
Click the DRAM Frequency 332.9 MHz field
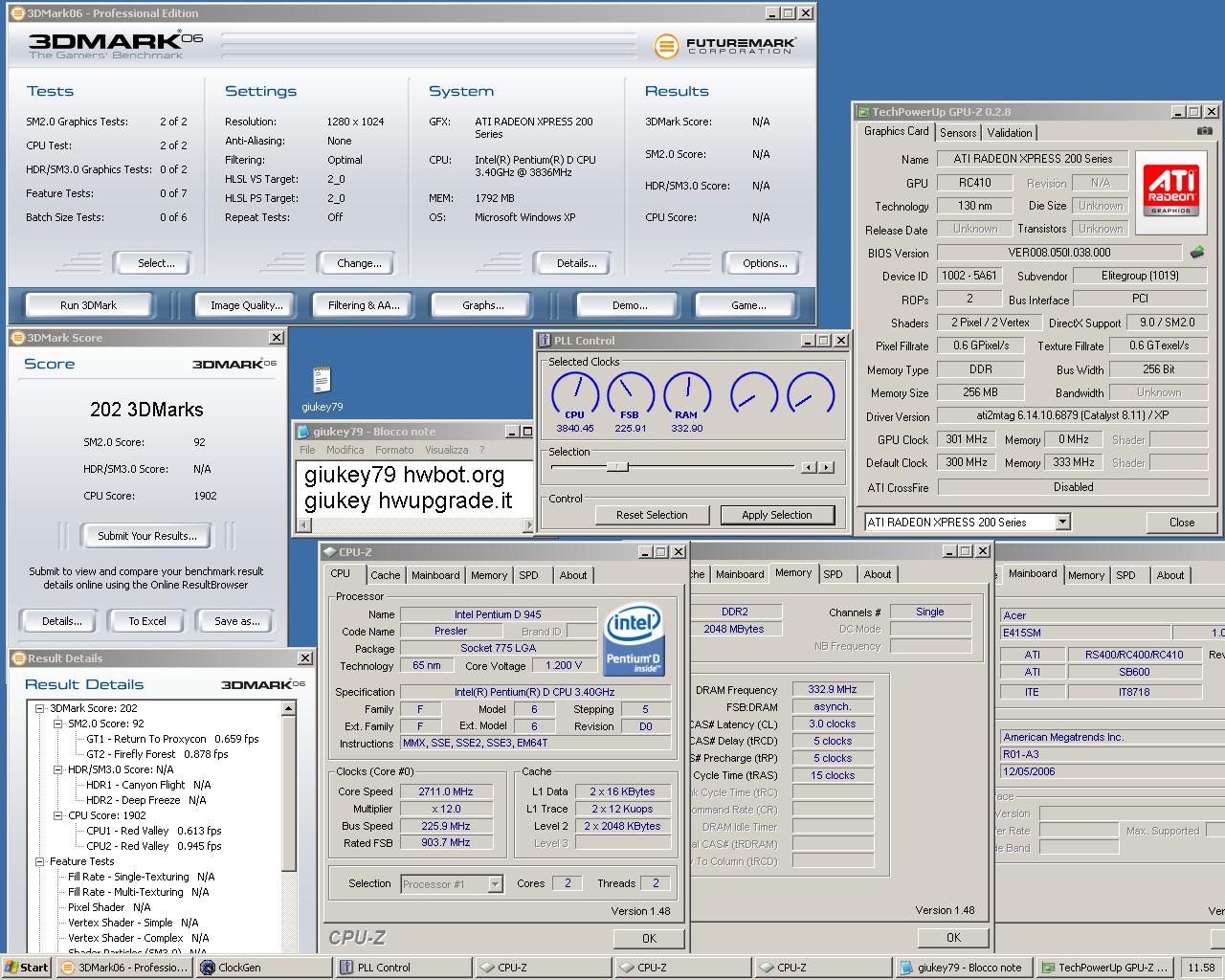833,689
